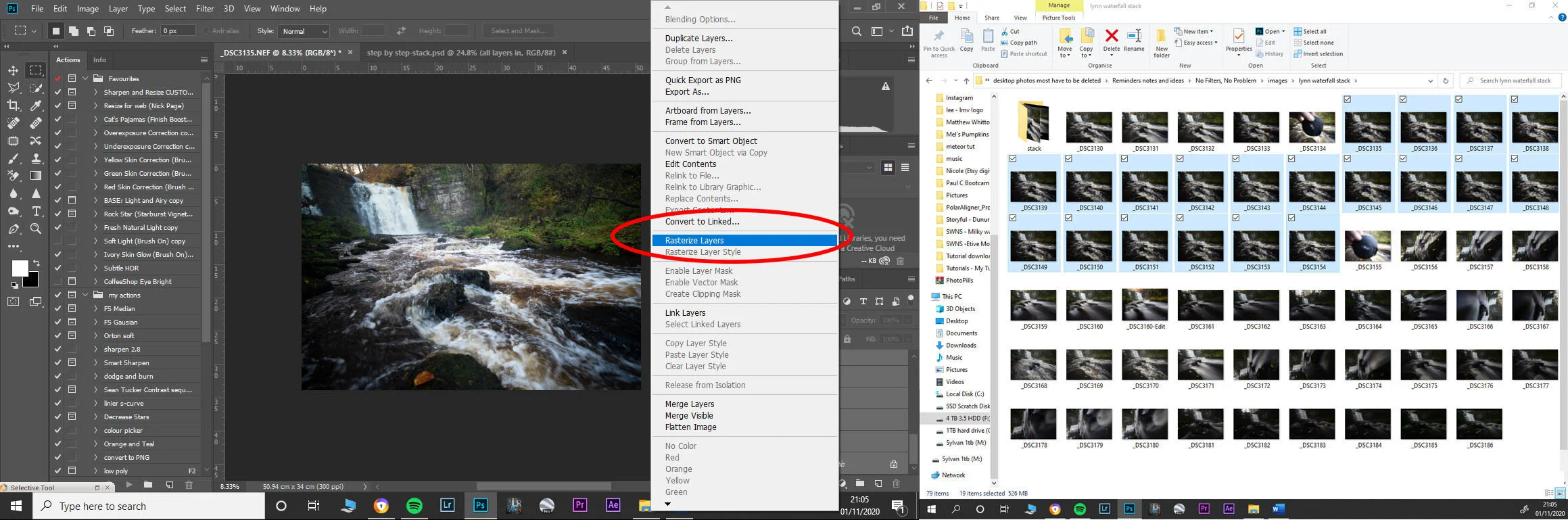This screenshot has width=1568, height=520.
Task: Switch to the Info panel tab
Action: coord(99,60)
